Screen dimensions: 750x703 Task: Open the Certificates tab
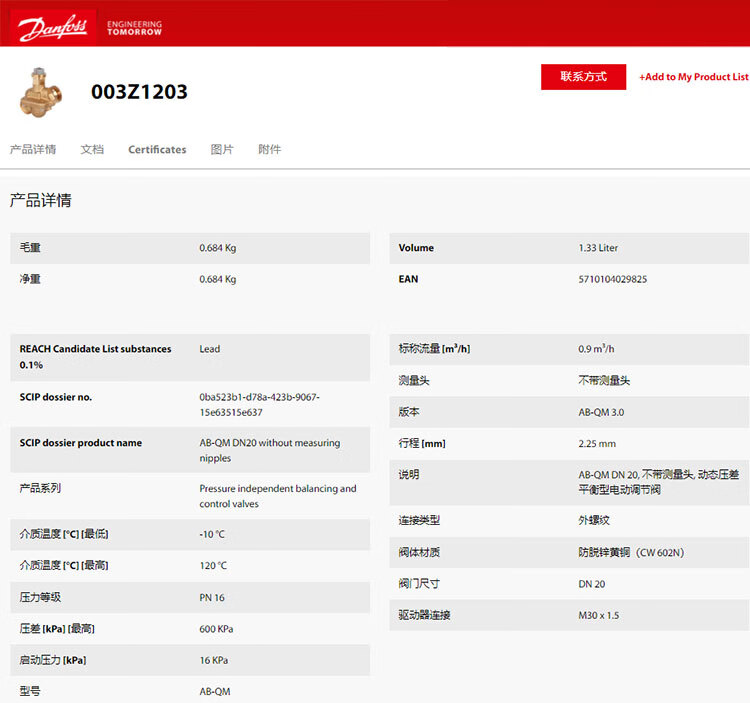[x=157, y=149]
